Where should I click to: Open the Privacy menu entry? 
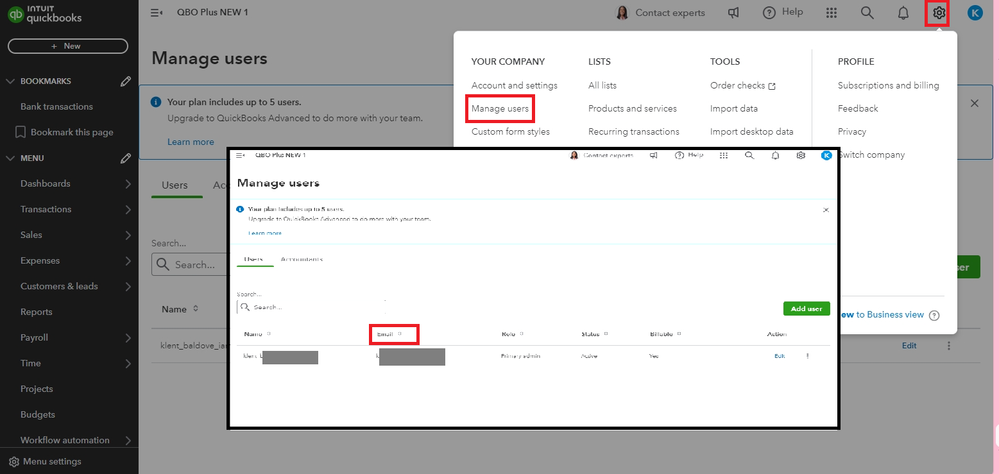(852, 132)
